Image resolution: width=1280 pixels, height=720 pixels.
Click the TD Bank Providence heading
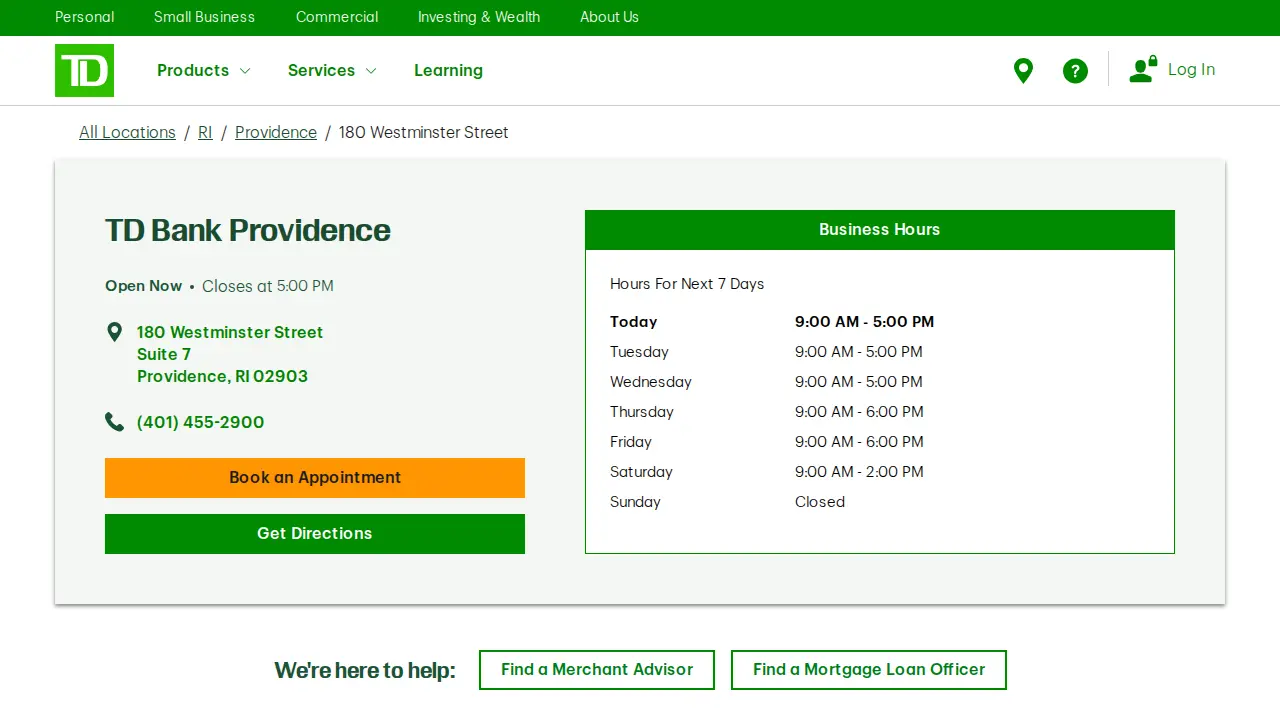(248, 230)
